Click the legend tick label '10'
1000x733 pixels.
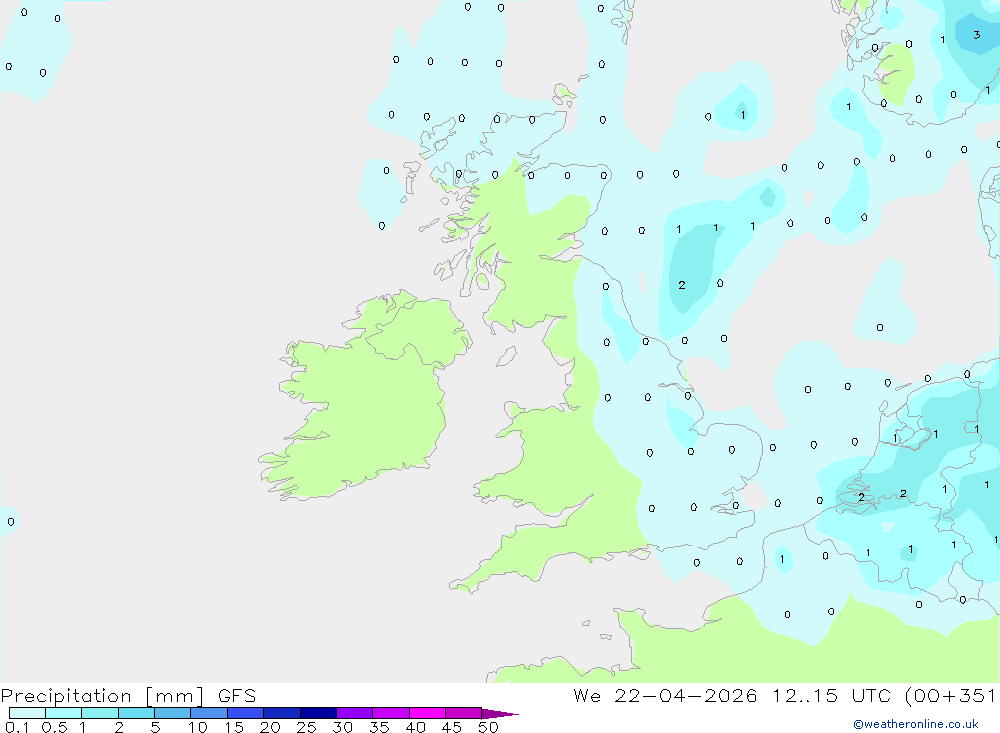point(198,727)
